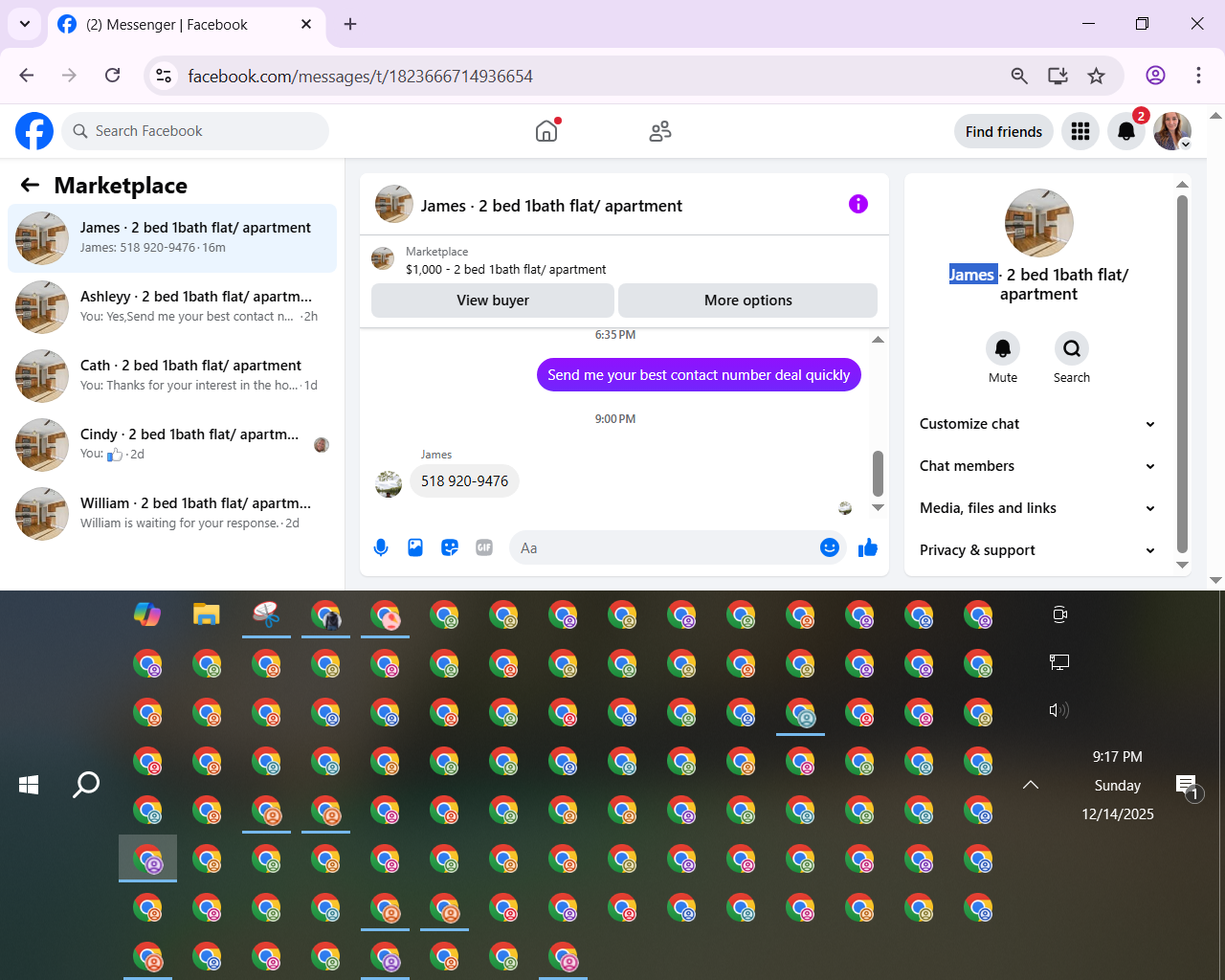Open the Facebook menu grid icon
Viewport: 1225px width, 980px height.
click(x=1080, y=131)
